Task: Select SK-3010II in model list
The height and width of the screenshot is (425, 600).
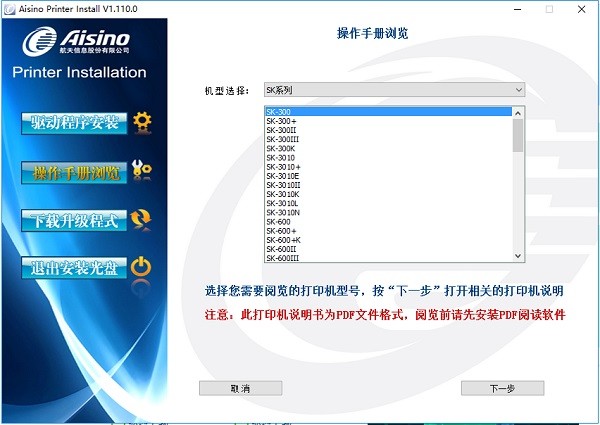Action: pyautogui.click(x=388, y=185)
